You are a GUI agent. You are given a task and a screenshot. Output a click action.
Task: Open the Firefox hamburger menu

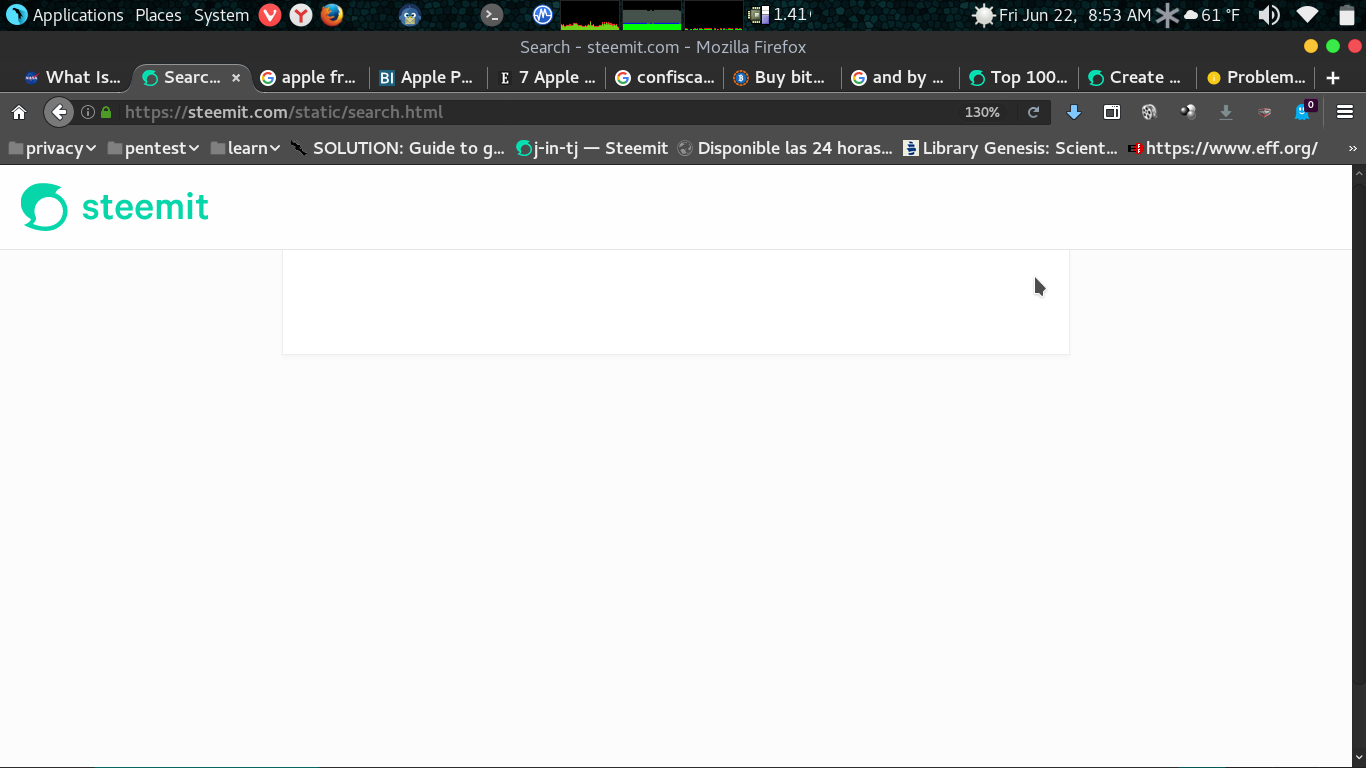pyautogui.click(x=1345, y=112)
